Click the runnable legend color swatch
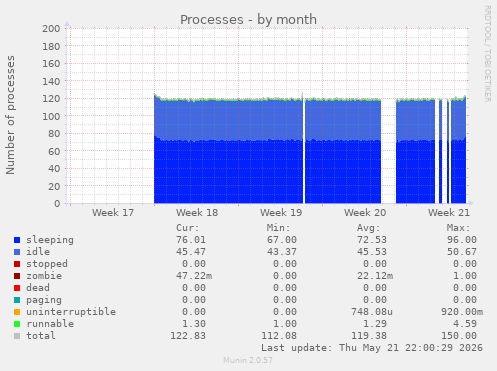The height and width of the screenshot is (371, 497). (x=17, y=324)
